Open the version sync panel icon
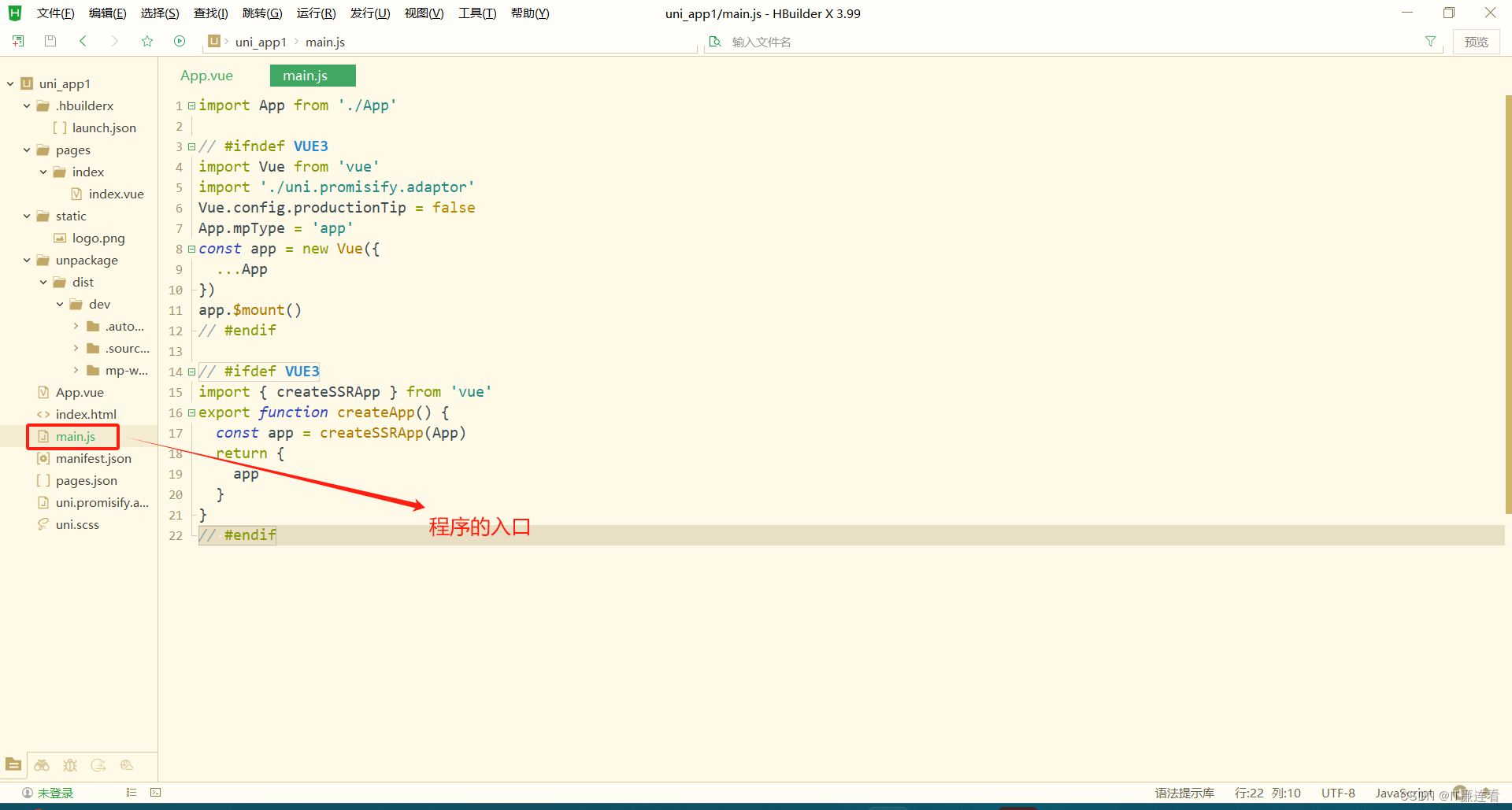1512x810 pixels. click(x=98, y=764)
